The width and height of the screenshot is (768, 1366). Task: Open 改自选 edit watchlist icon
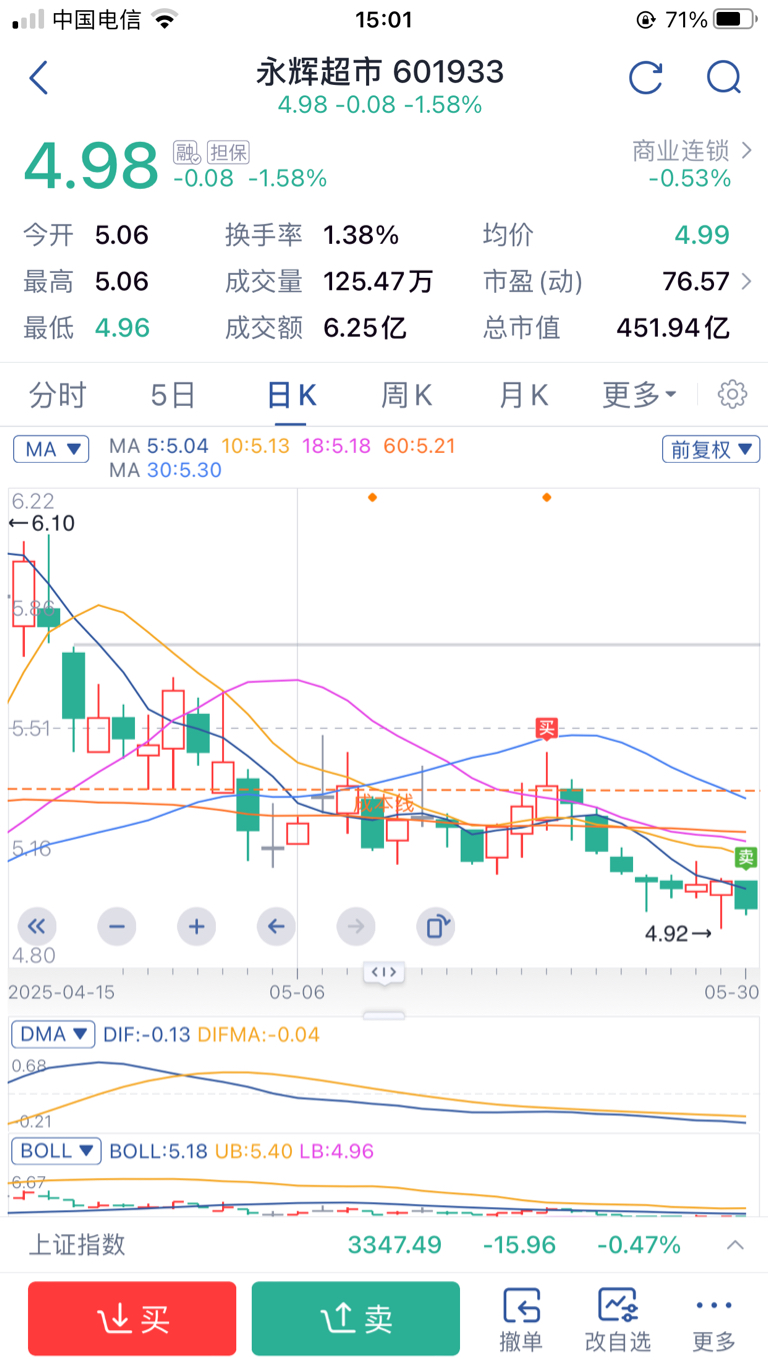point(617,1320)
